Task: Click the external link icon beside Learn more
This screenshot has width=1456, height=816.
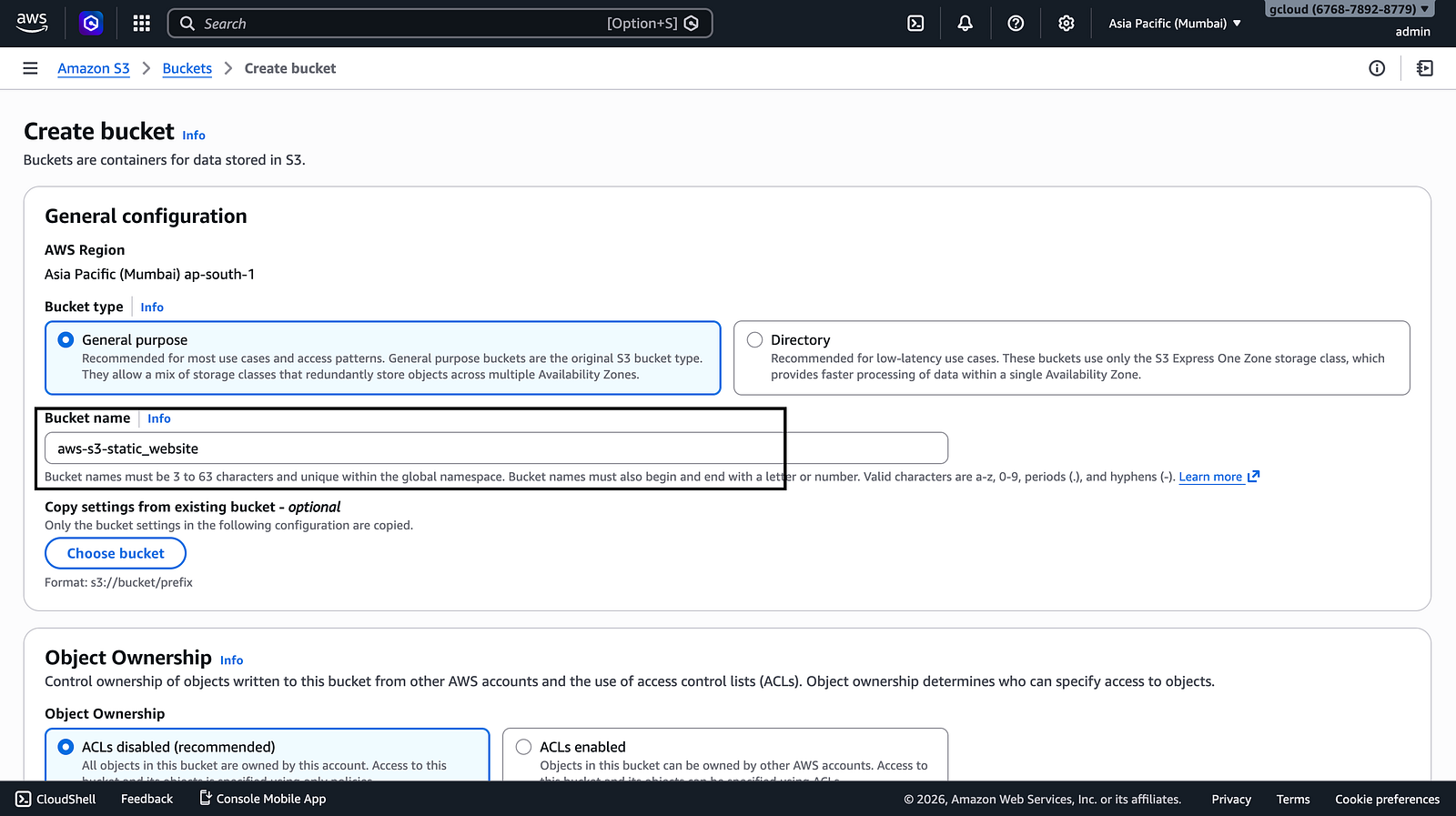Action: pyautogui.click(x=1253, y=476)
